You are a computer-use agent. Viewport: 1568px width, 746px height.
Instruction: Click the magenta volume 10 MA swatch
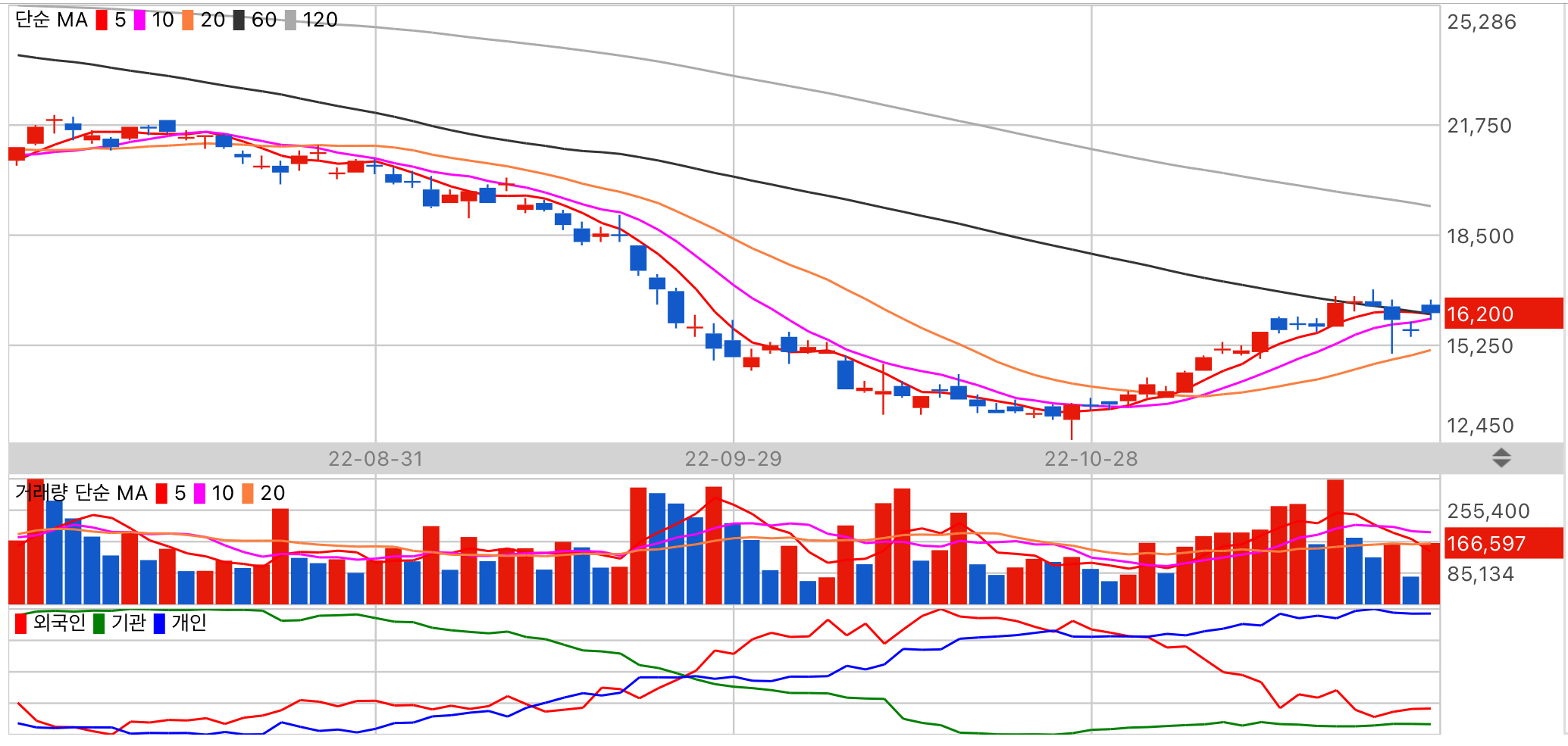[199, 494]
